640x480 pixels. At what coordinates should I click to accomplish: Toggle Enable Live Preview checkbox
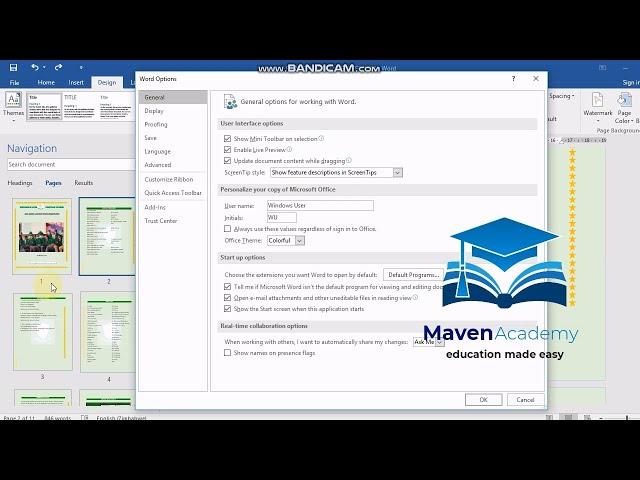point(227,149)
